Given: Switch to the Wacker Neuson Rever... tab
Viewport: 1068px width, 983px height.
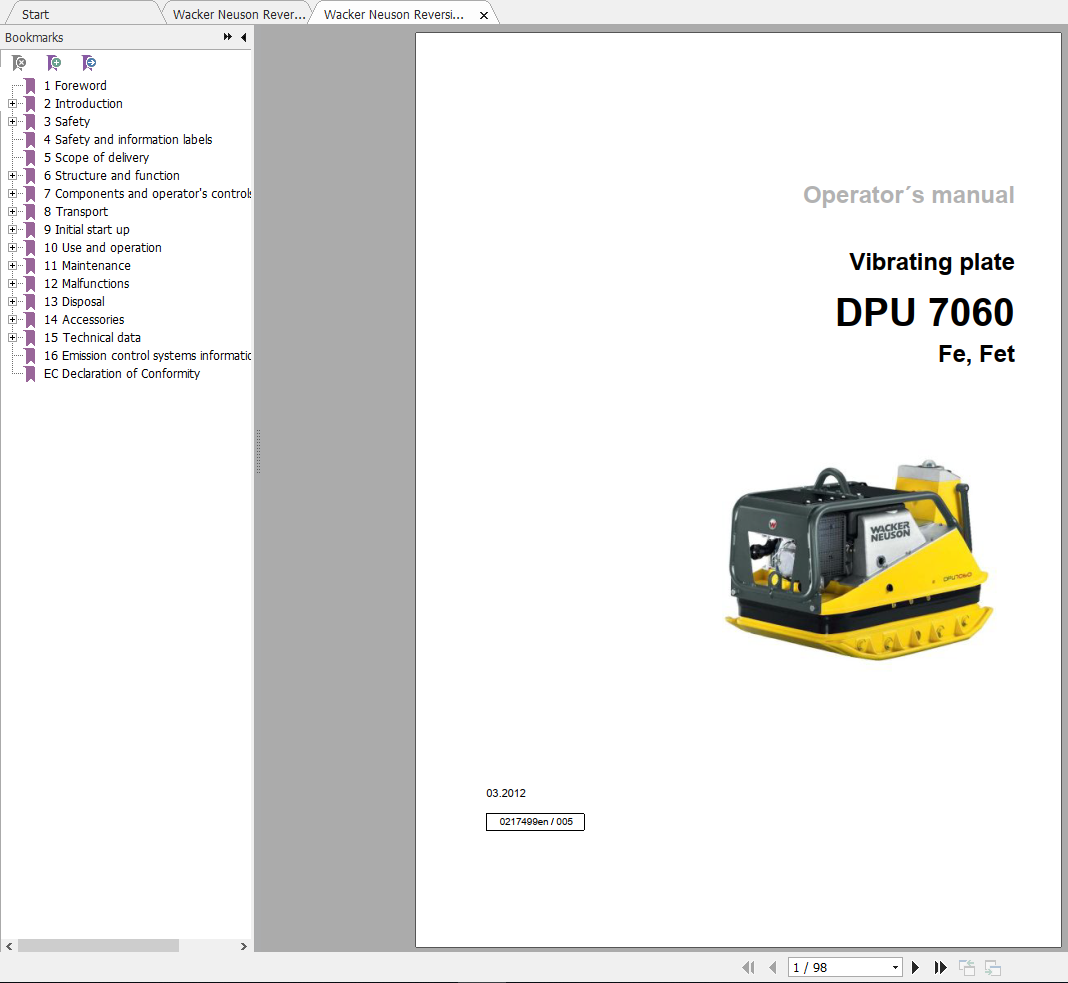Looking at the screenshot, I should [x=238, y=14].
